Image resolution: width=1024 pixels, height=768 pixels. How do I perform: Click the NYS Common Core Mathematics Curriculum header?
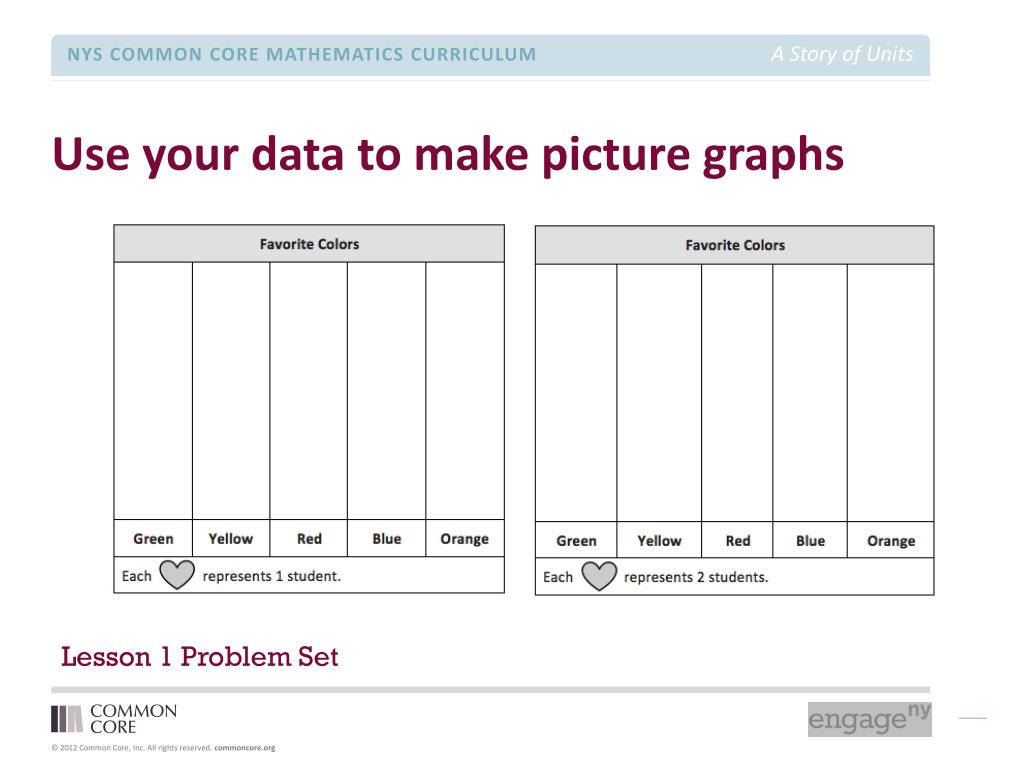tap(301, 55)
